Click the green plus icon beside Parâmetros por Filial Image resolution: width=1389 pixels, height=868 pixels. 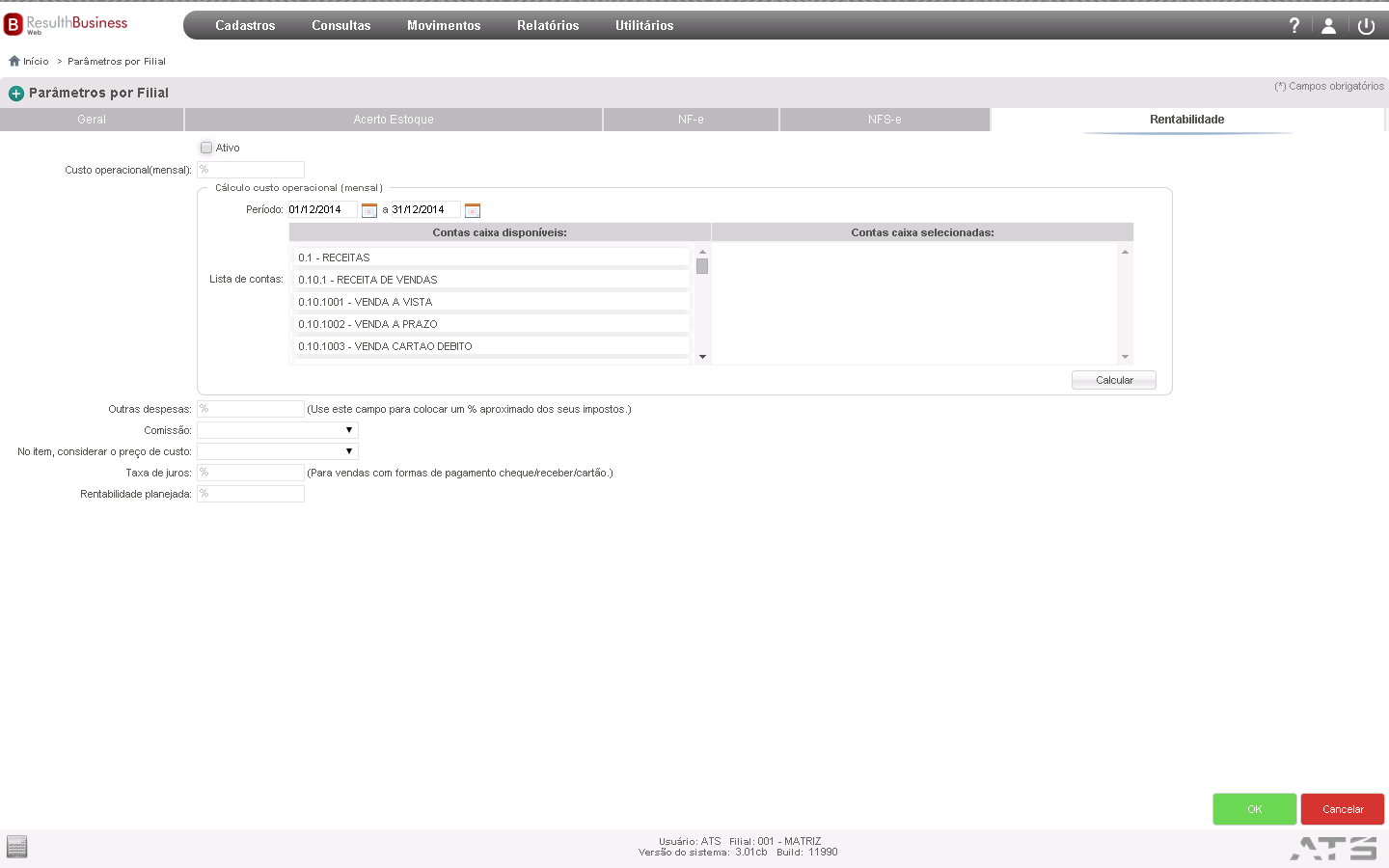point(16,94)
